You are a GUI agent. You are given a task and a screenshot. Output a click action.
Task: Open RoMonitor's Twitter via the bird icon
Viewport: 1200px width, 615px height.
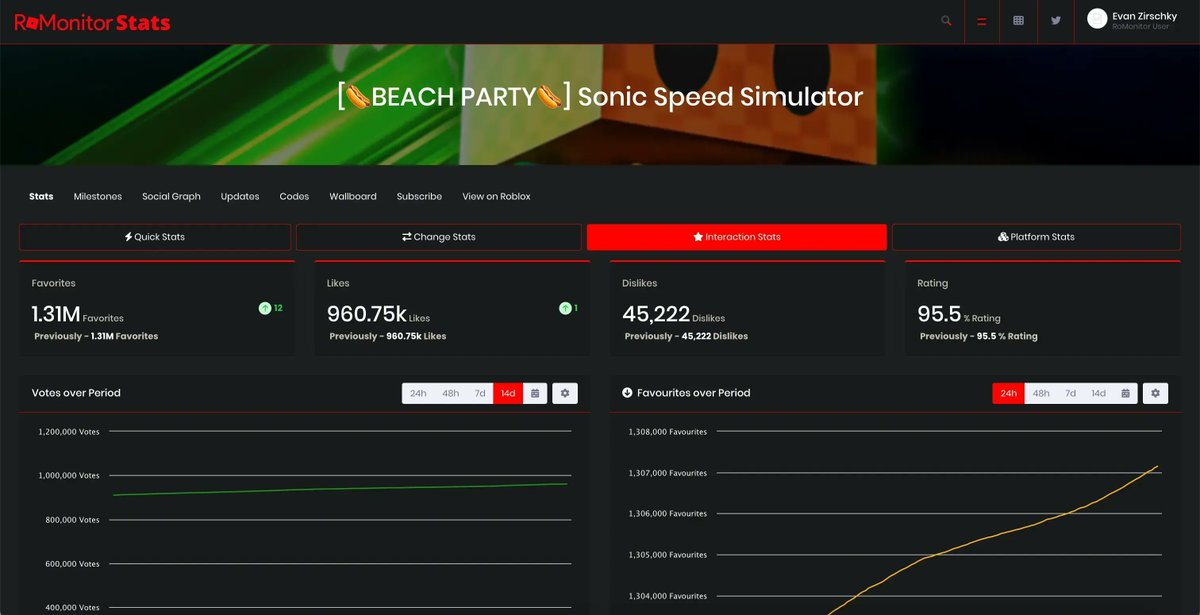(x=1056, y=20)
